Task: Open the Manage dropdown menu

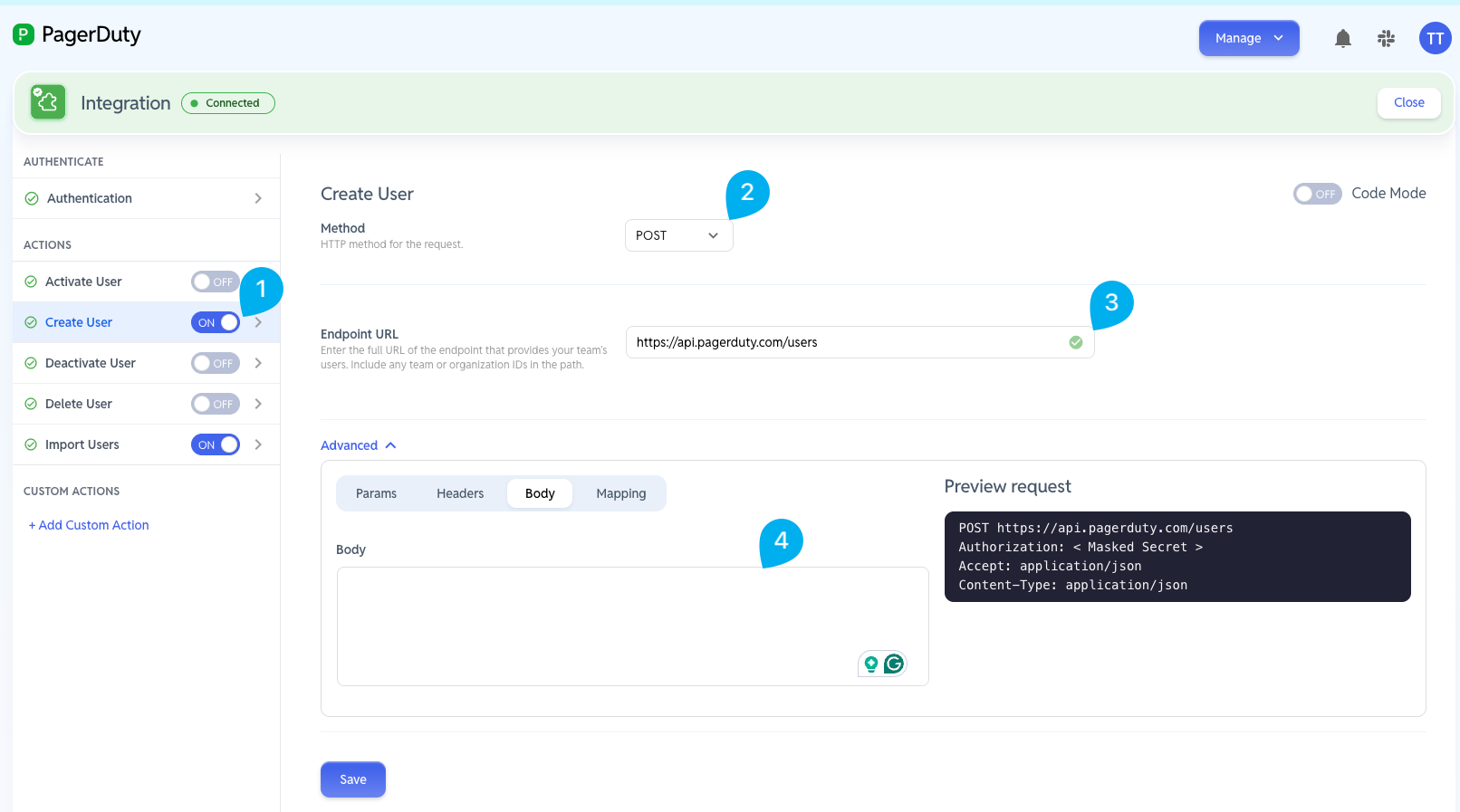Action: (x=1249, y=38)
